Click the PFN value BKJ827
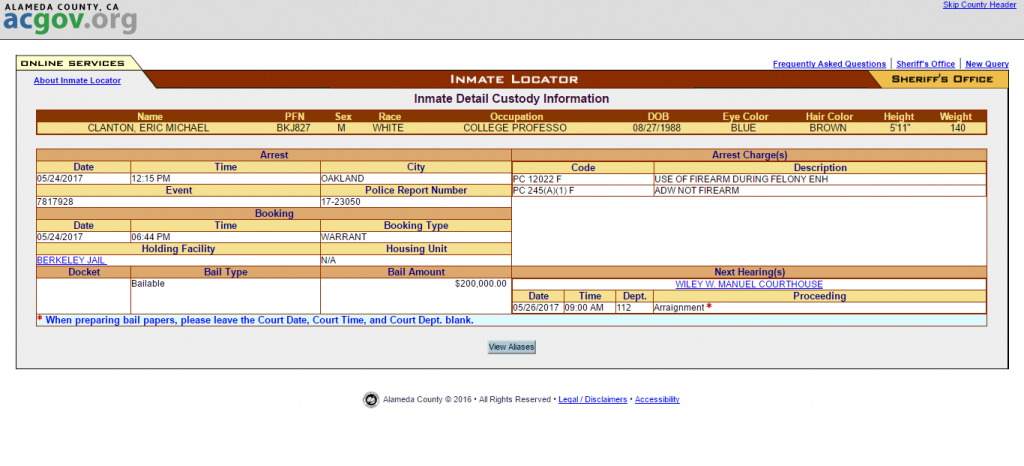 click(x=293, y=128)
